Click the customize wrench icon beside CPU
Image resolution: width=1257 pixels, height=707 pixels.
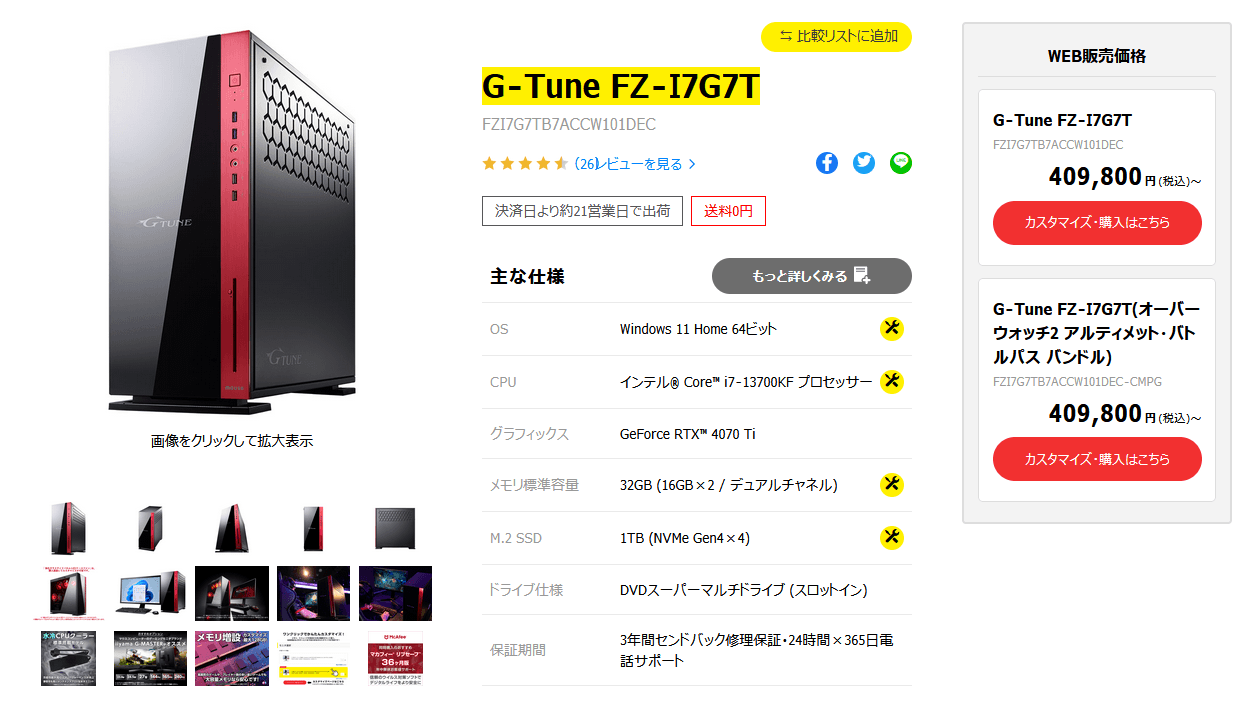click(x=892, y=382)
